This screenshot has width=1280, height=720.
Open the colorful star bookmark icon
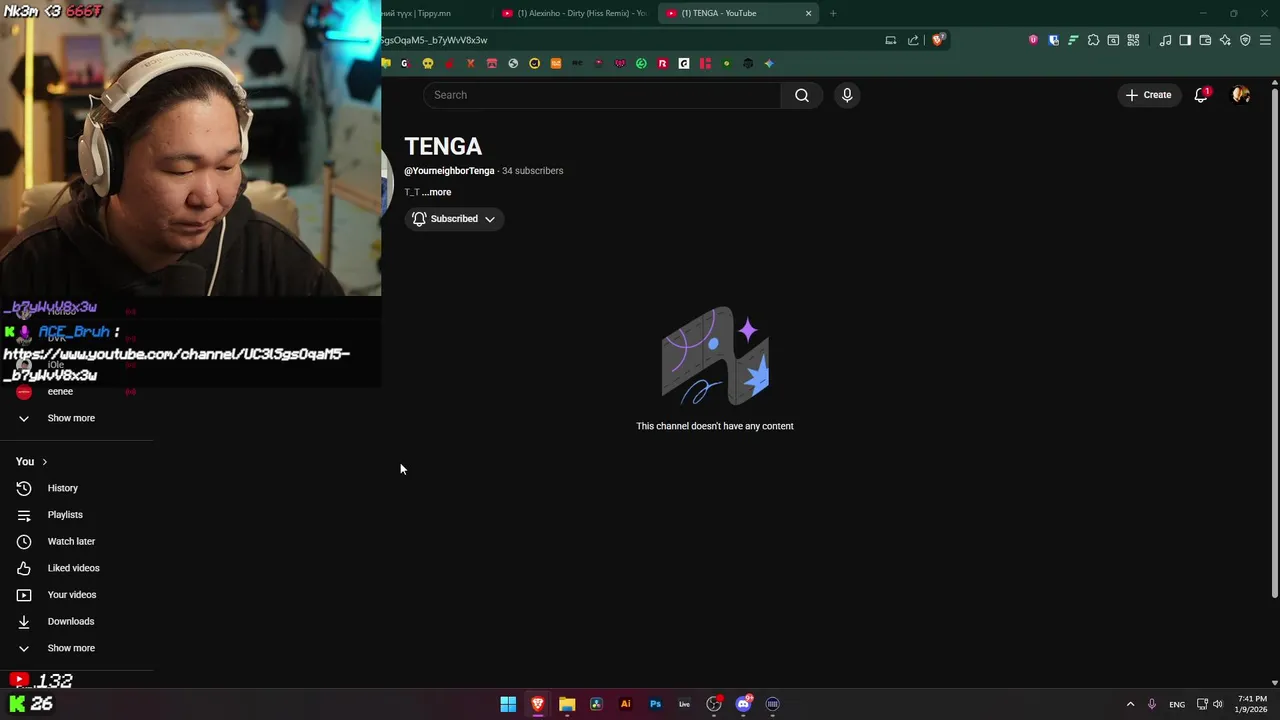[769, 63]
